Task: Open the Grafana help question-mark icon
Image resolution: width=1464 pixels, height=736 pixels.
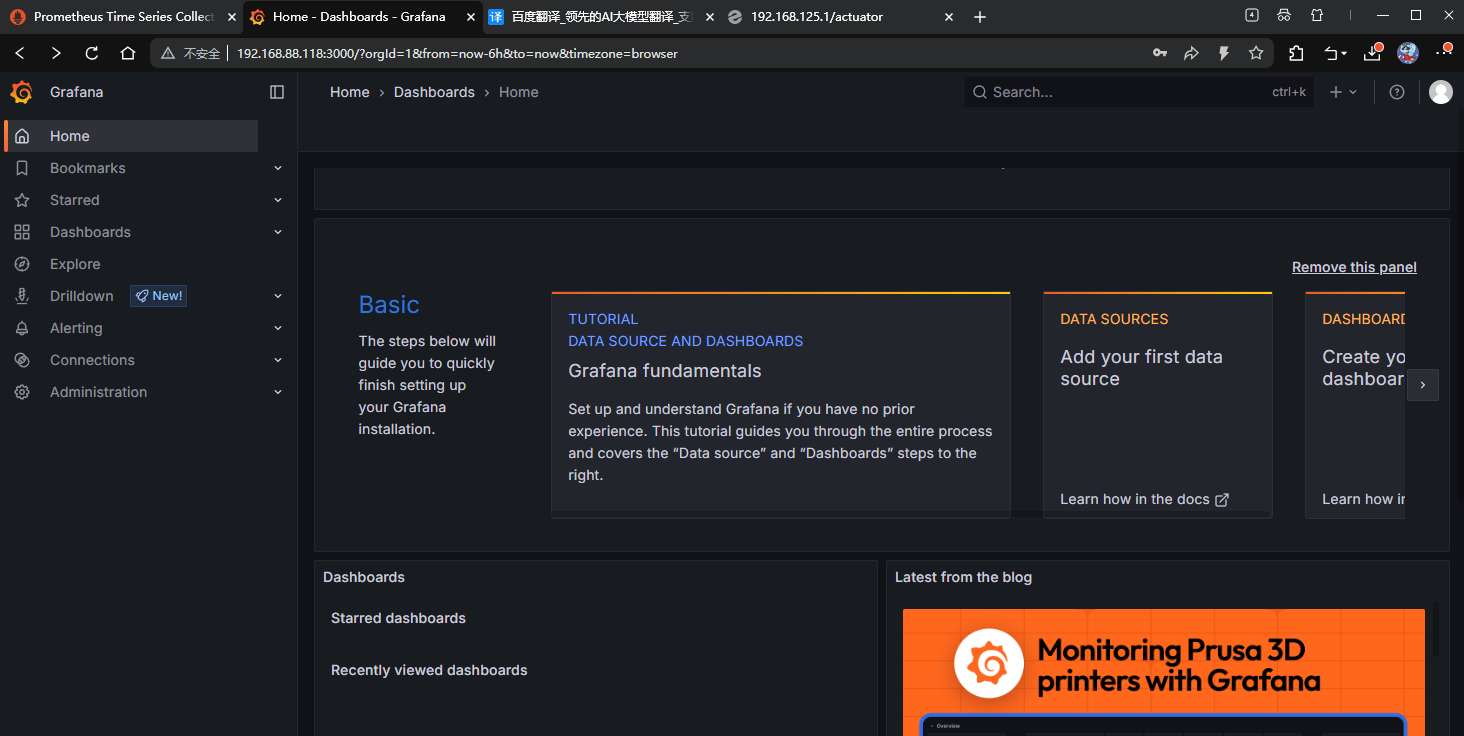Action: coord(1397,92)
